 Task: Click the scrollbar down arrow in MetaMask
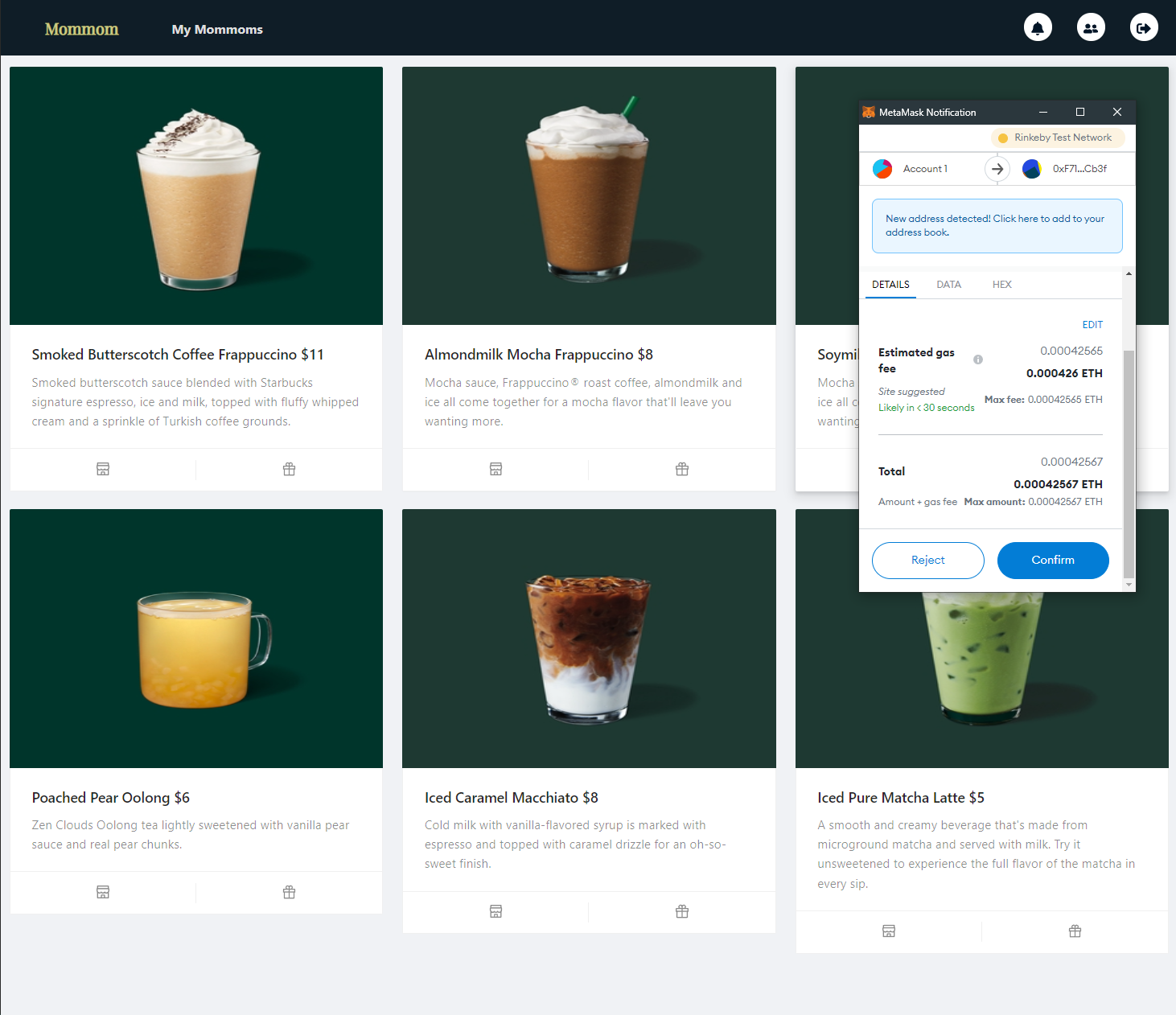click(1129, 585)
